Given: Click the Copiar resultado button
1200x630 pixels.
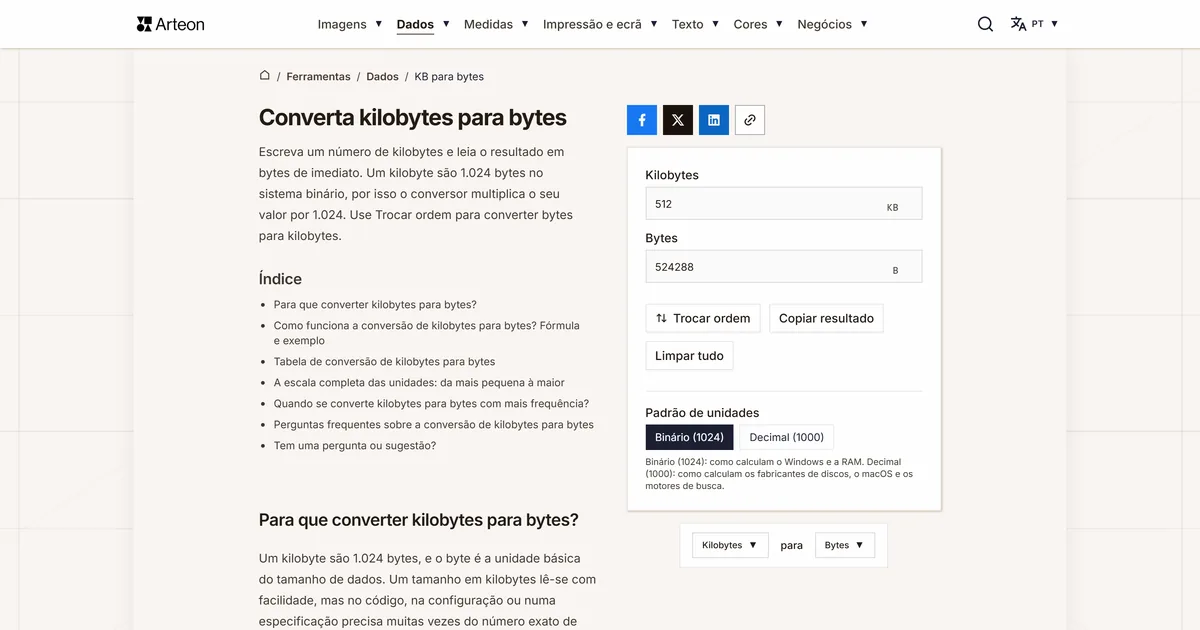Looking at the screenshot, I should point(826,318).
